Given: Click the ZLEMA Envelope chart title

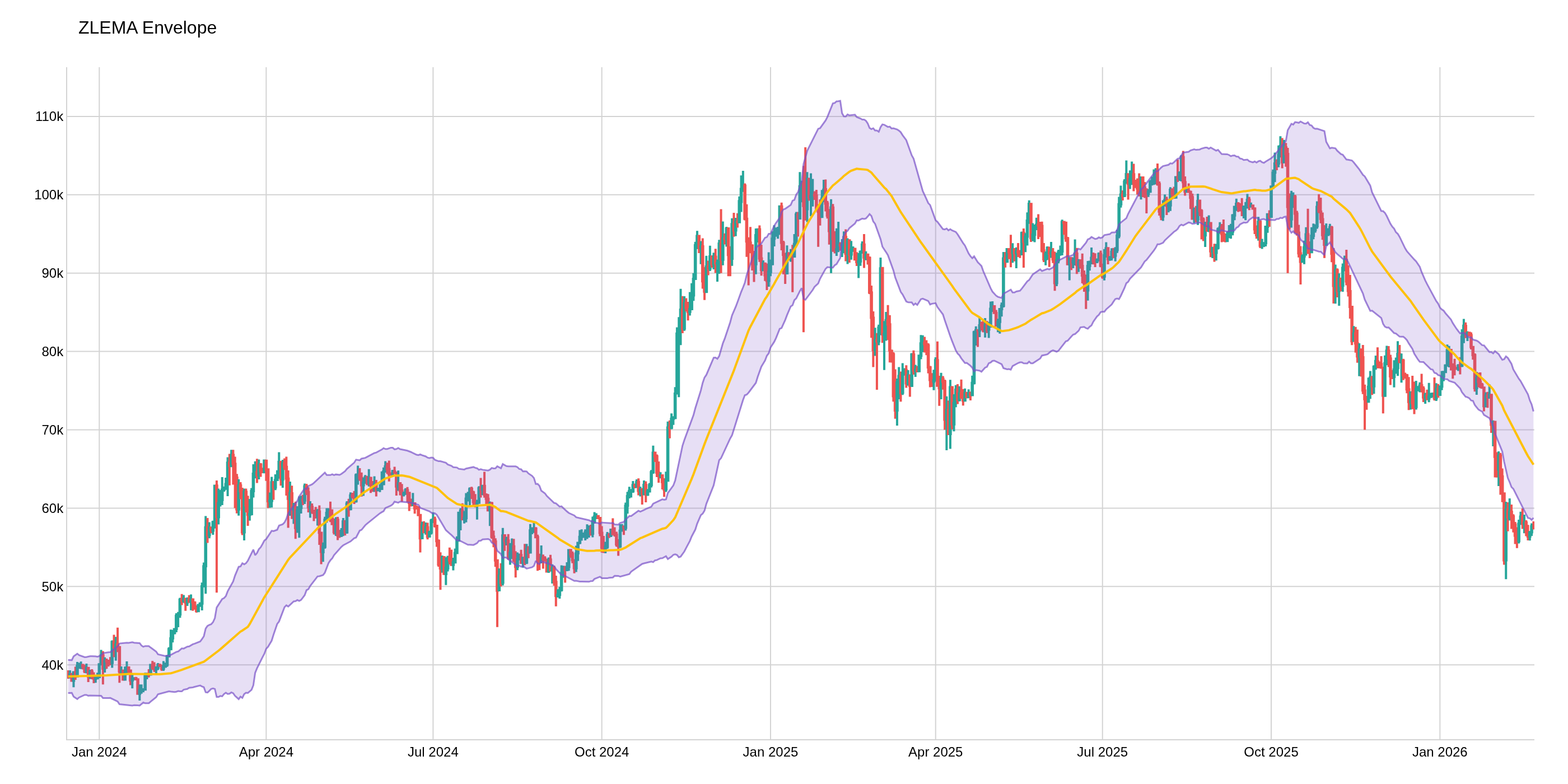Looking at the screenshot, I should pyautogui.click(x=147, y=28).
